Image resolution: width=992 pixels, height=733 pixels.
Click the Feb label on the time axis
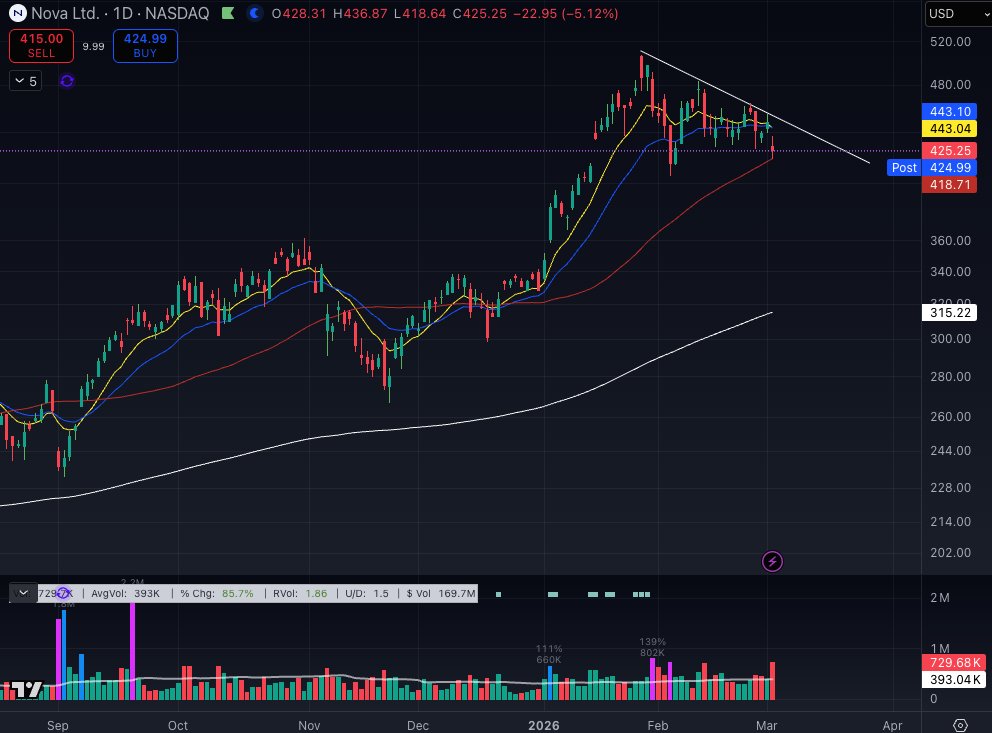657,725
